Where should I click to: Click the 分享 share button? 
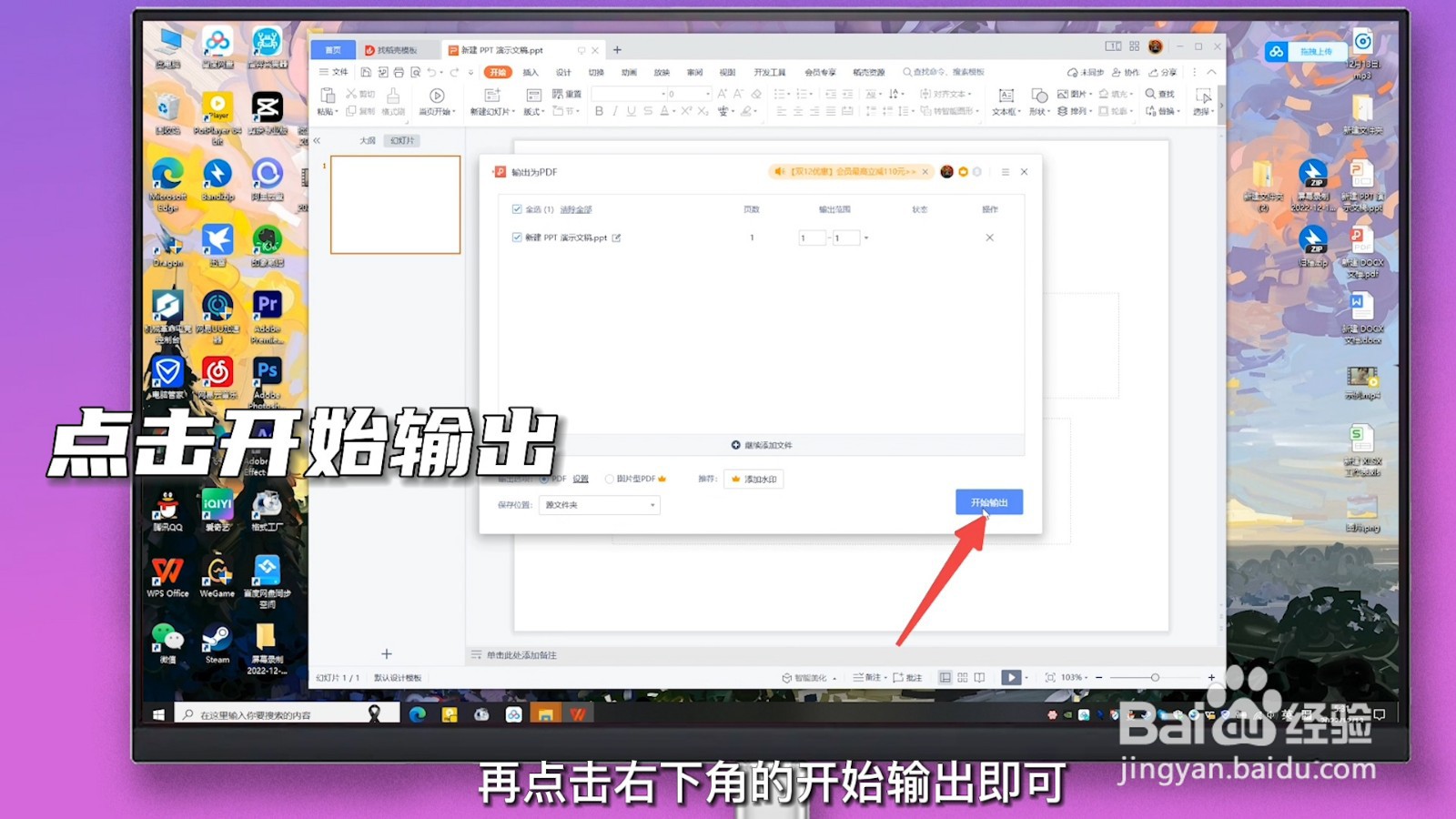[1163, 72]
